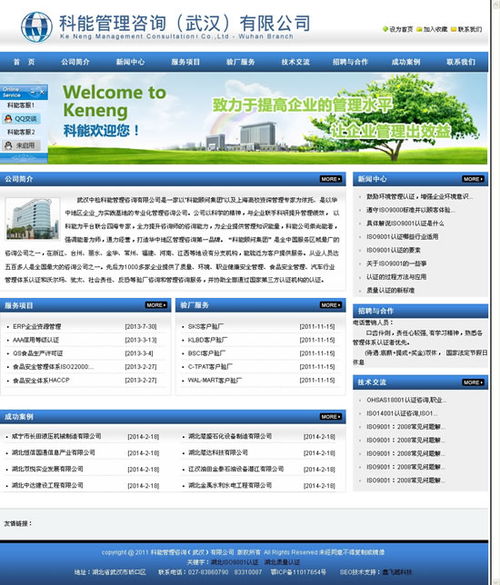Open news item 质量认证的新标准
500x585 pixels.
point(390,291)
